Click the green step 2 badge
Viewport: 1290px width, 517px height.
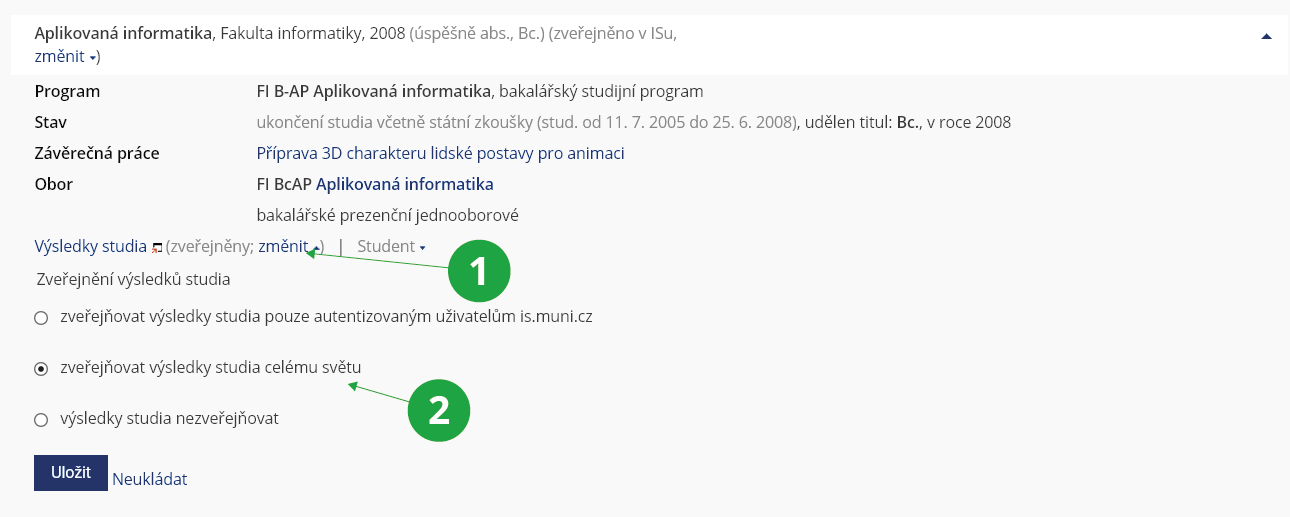click(438, 411)
